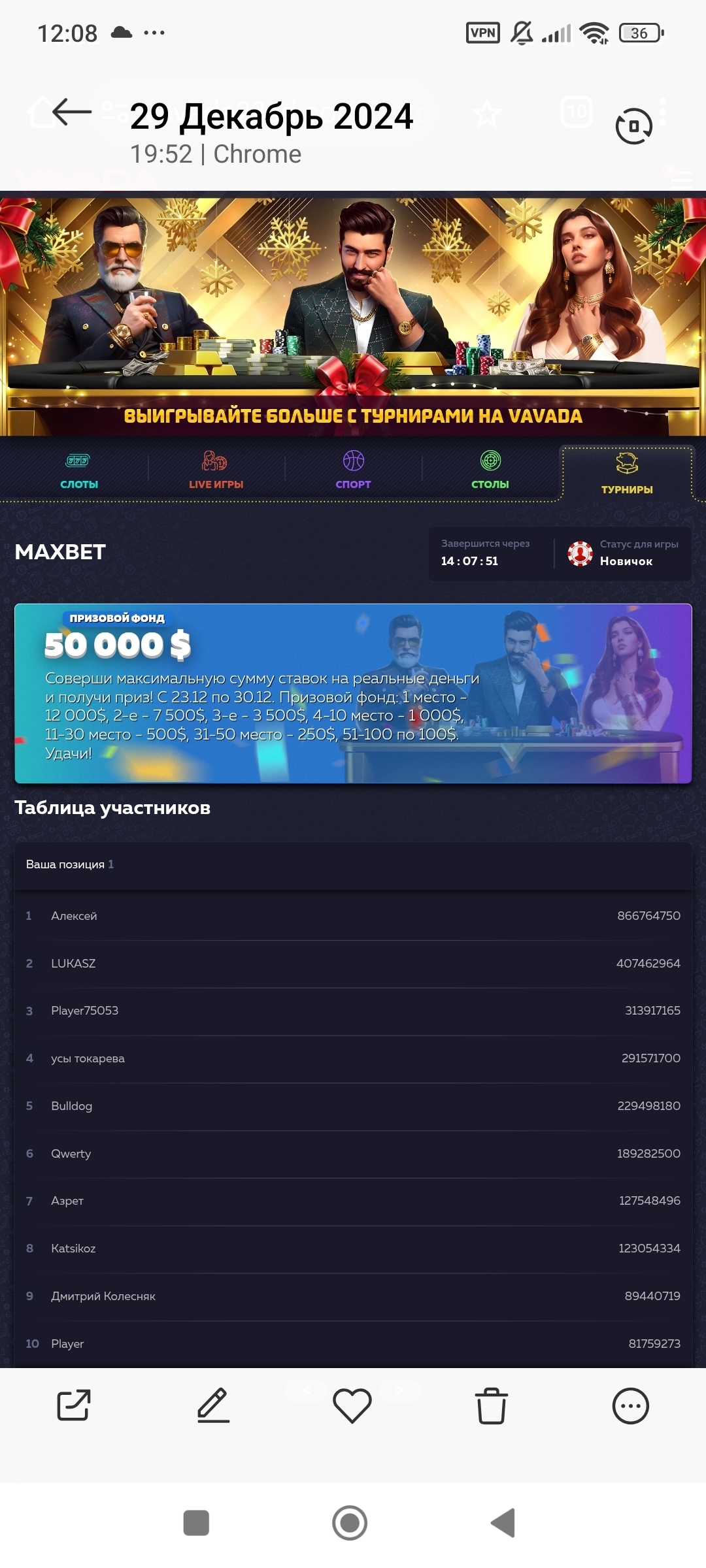Image resolution: width=706 pixels, height=1568 pixels.
Task: Open the 50 000 $ prize fund banner
Action: point(353,693)
